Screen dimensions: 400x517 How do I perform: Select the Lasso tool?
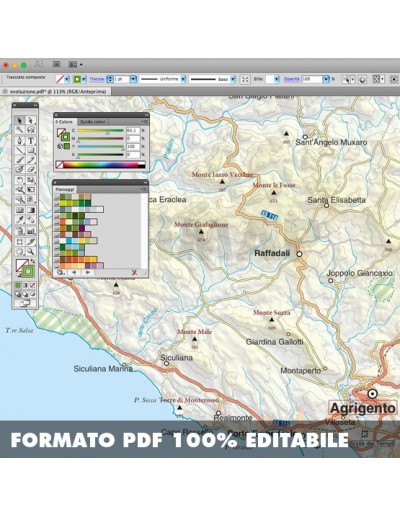pos(31,130)
